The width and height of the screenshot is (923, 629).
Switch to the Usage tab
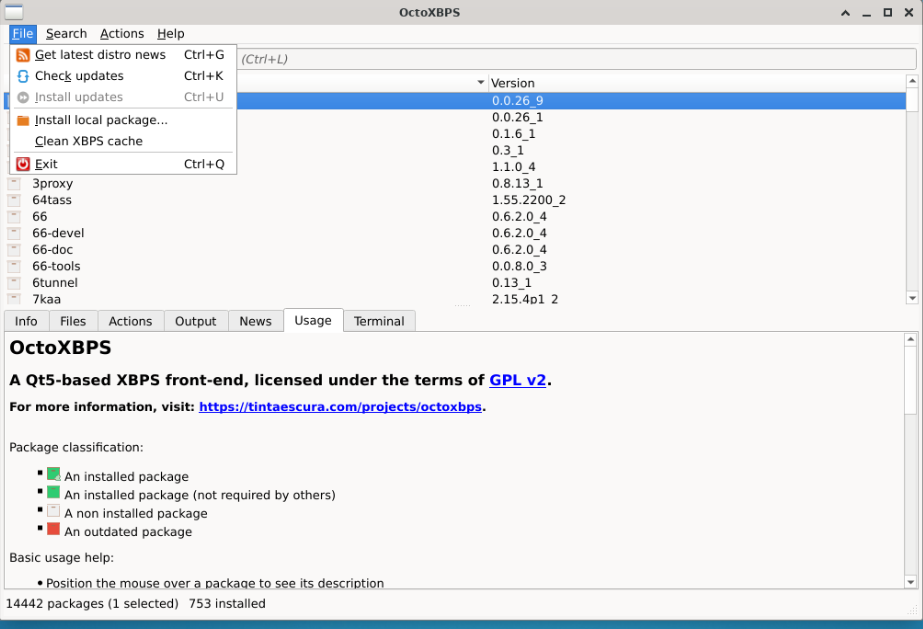click(313, 321)
